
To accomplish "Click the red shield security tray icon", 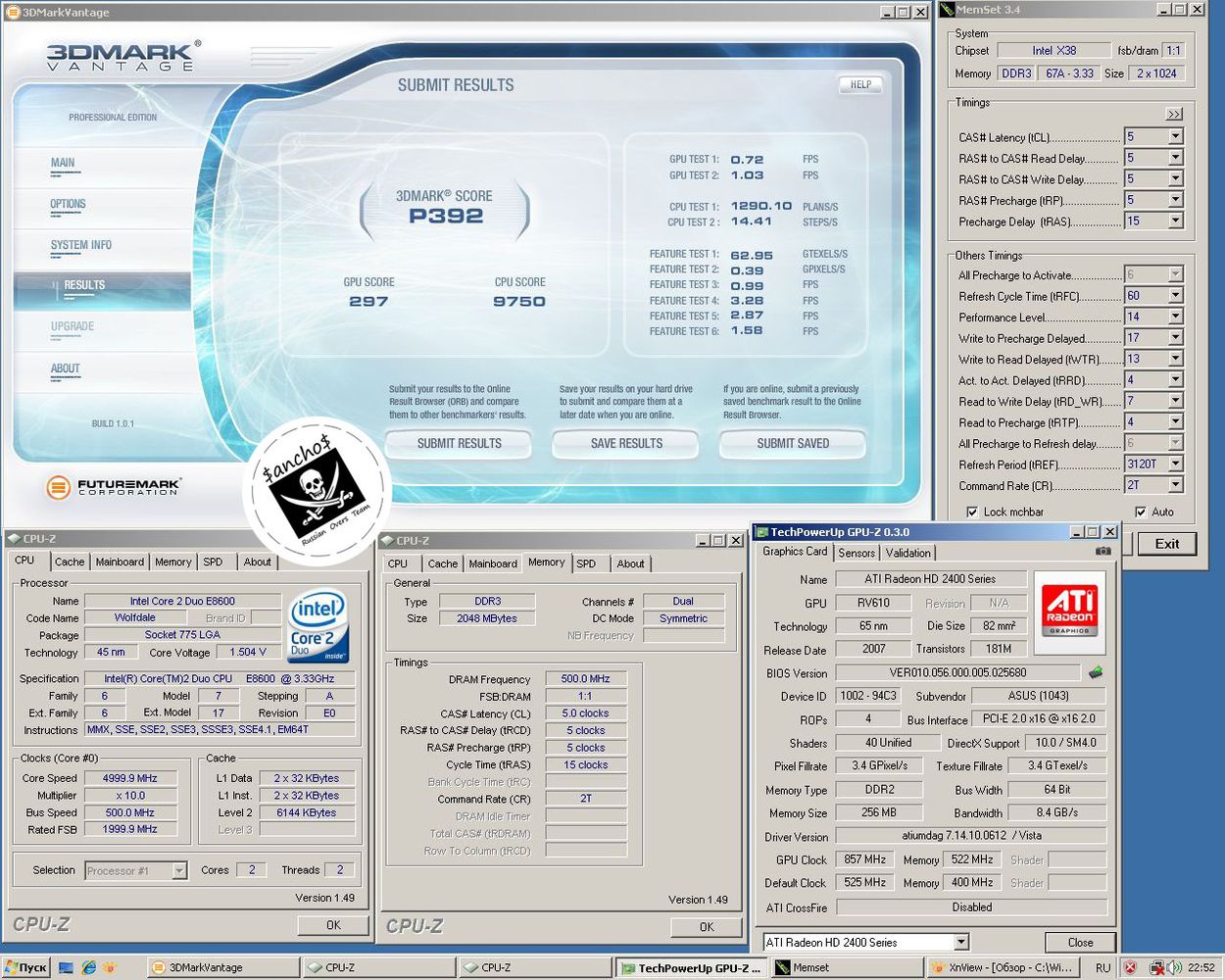I will tap(1130, 967).
